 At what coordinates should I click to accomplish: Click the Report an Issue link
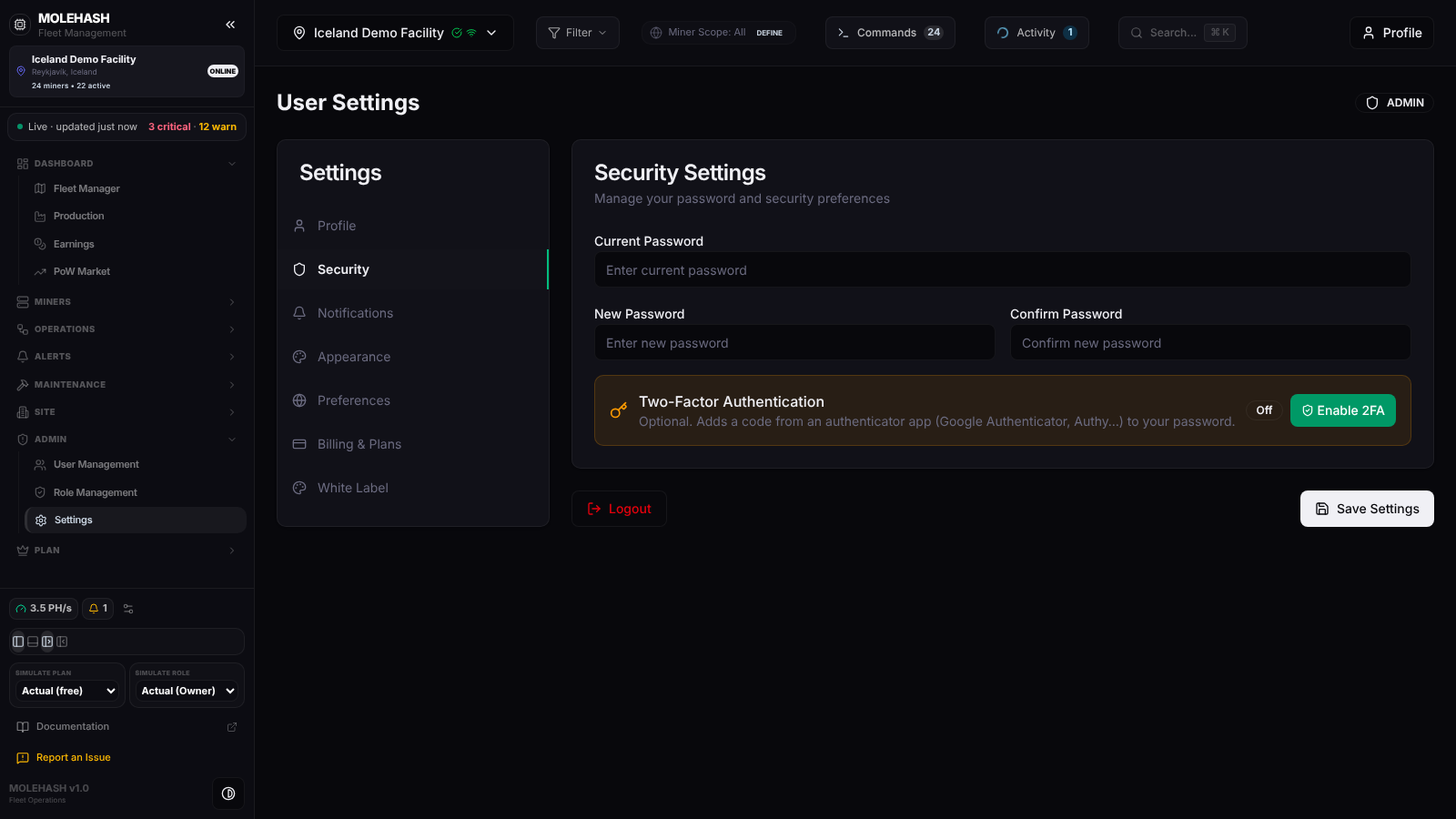pyautogui.click(x=73, y=758)
